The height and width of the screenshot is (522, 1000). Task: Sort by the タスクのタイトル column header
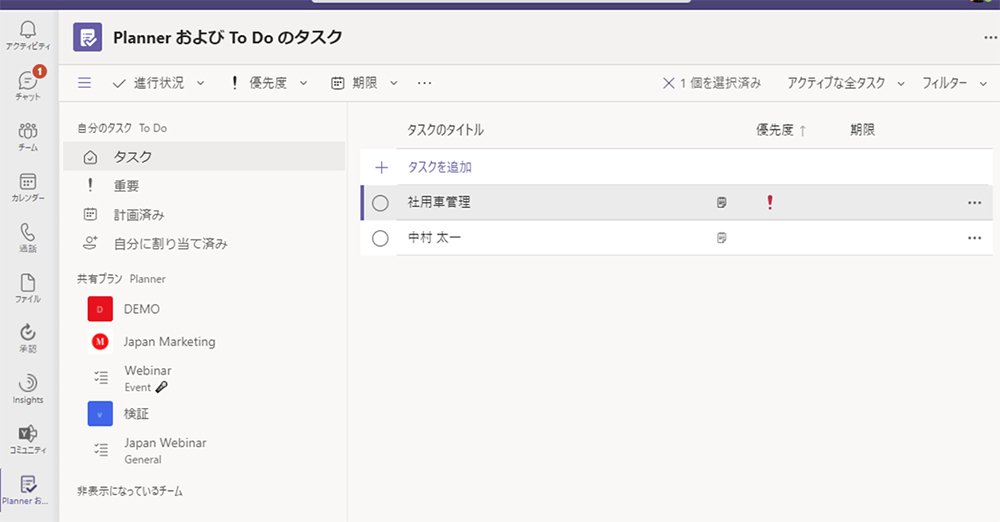(445, 130)
